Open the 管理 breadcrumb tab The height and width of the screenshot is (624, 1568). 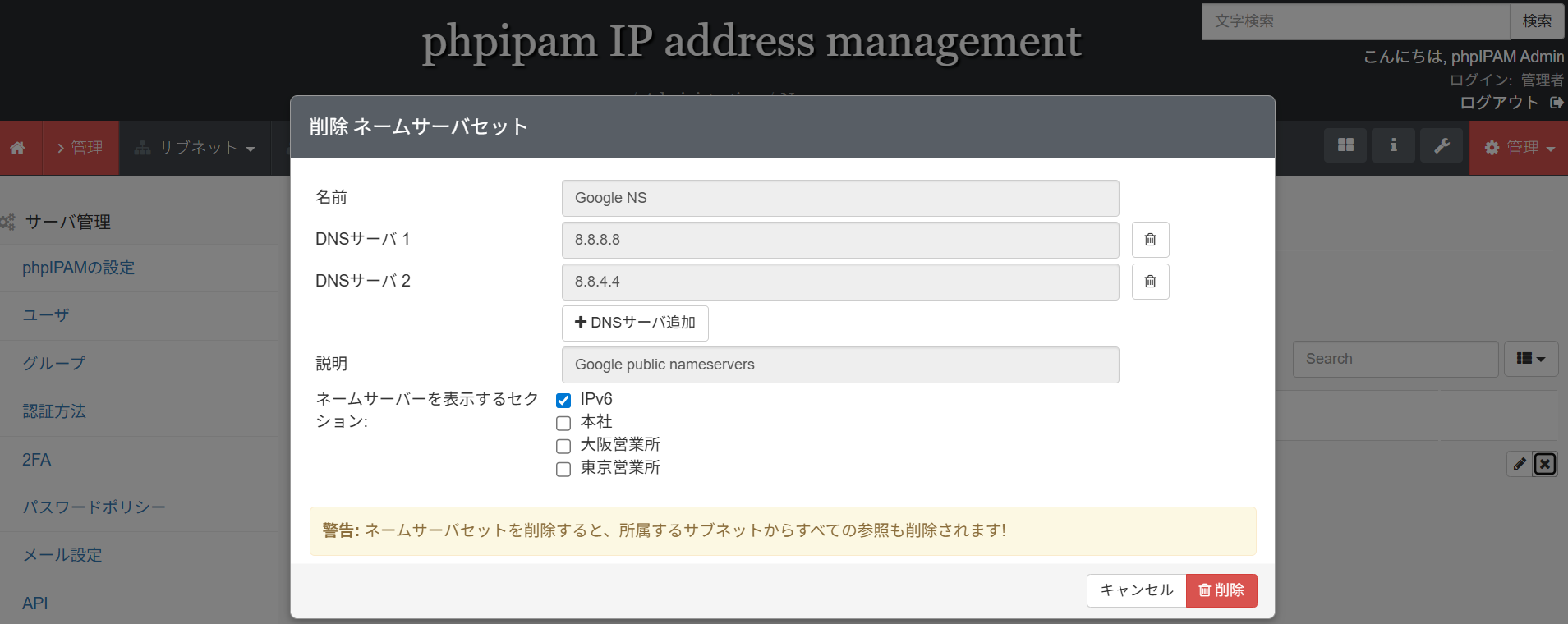[80, 148]
